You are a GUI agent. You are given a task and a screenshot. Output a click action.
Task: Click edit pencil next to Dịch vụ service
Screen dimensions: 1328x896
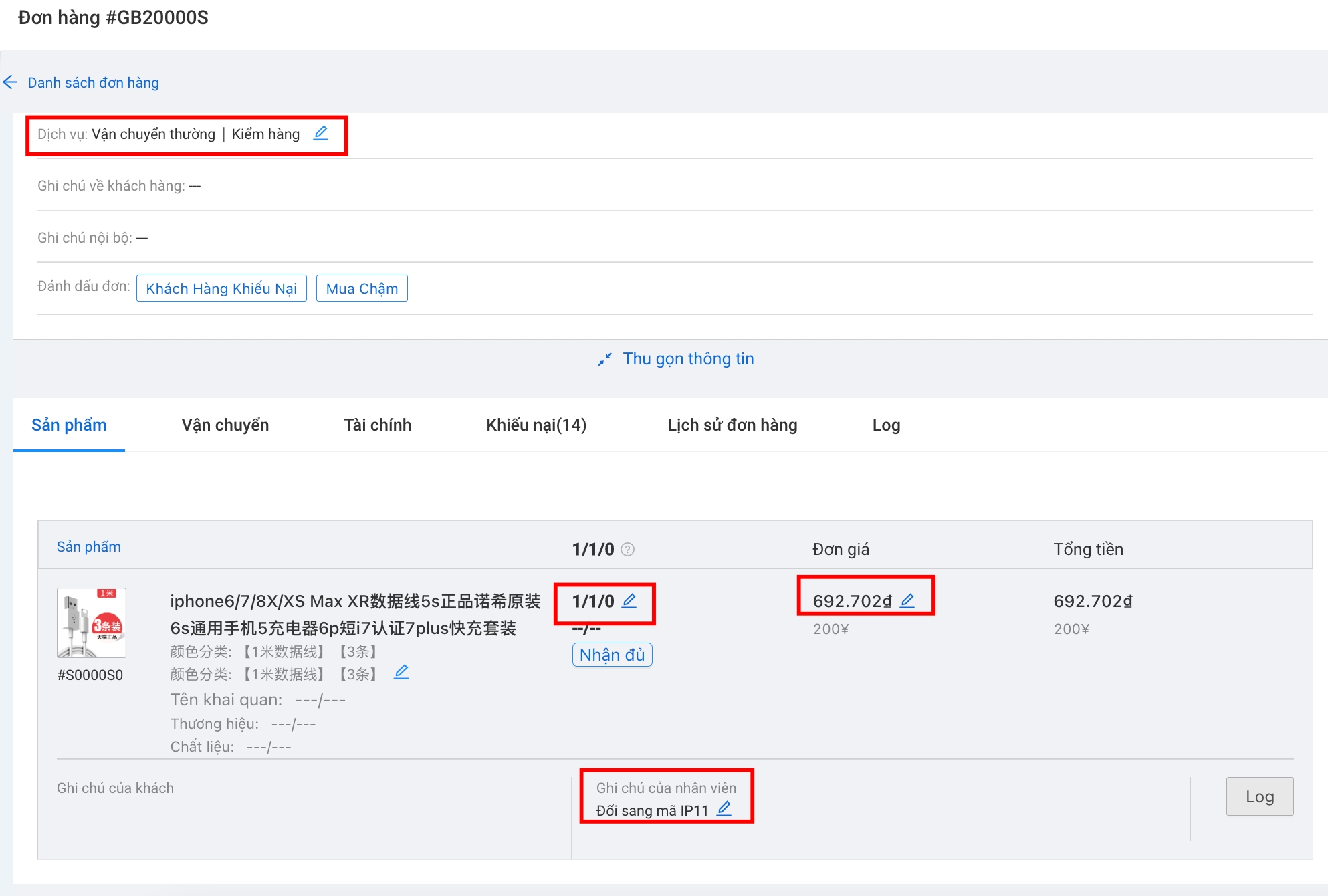(321, 133)
